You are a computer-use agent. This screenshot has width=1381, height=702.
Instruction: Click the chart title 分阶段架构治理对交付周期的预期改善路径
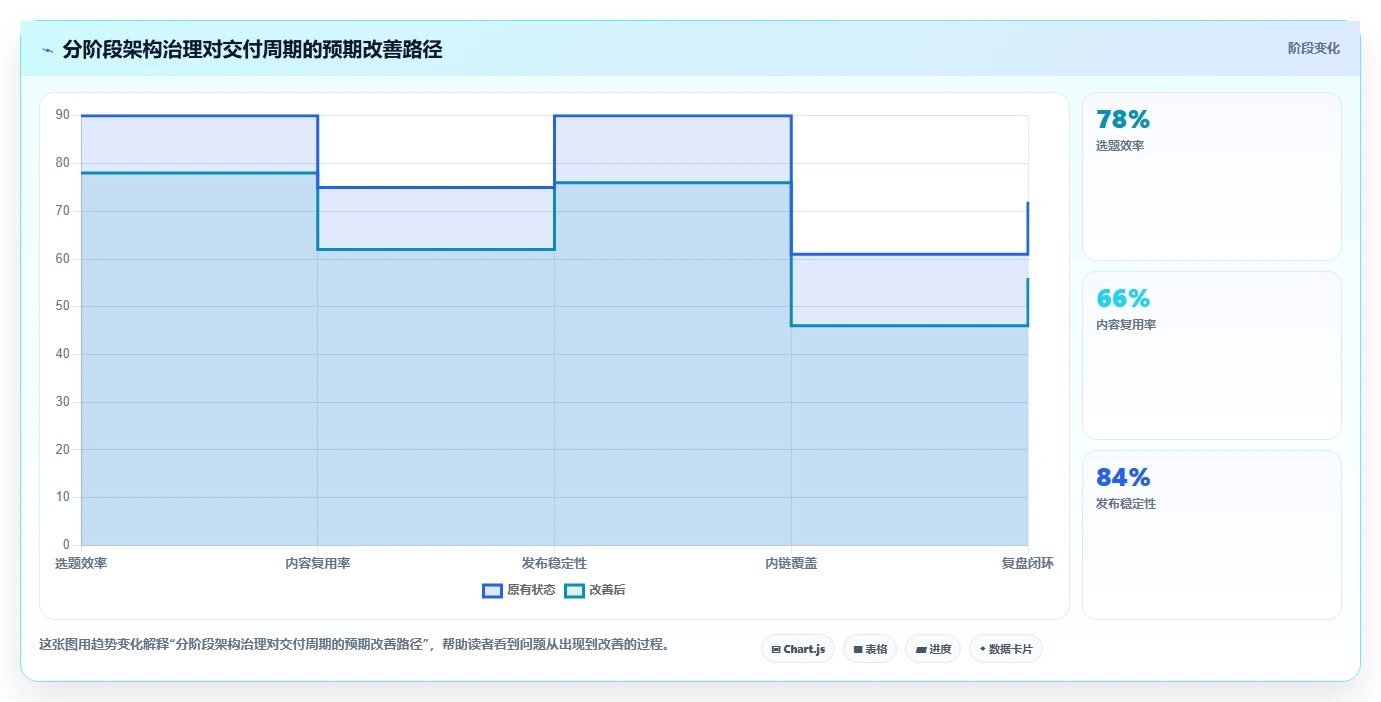tap(252, 49)
